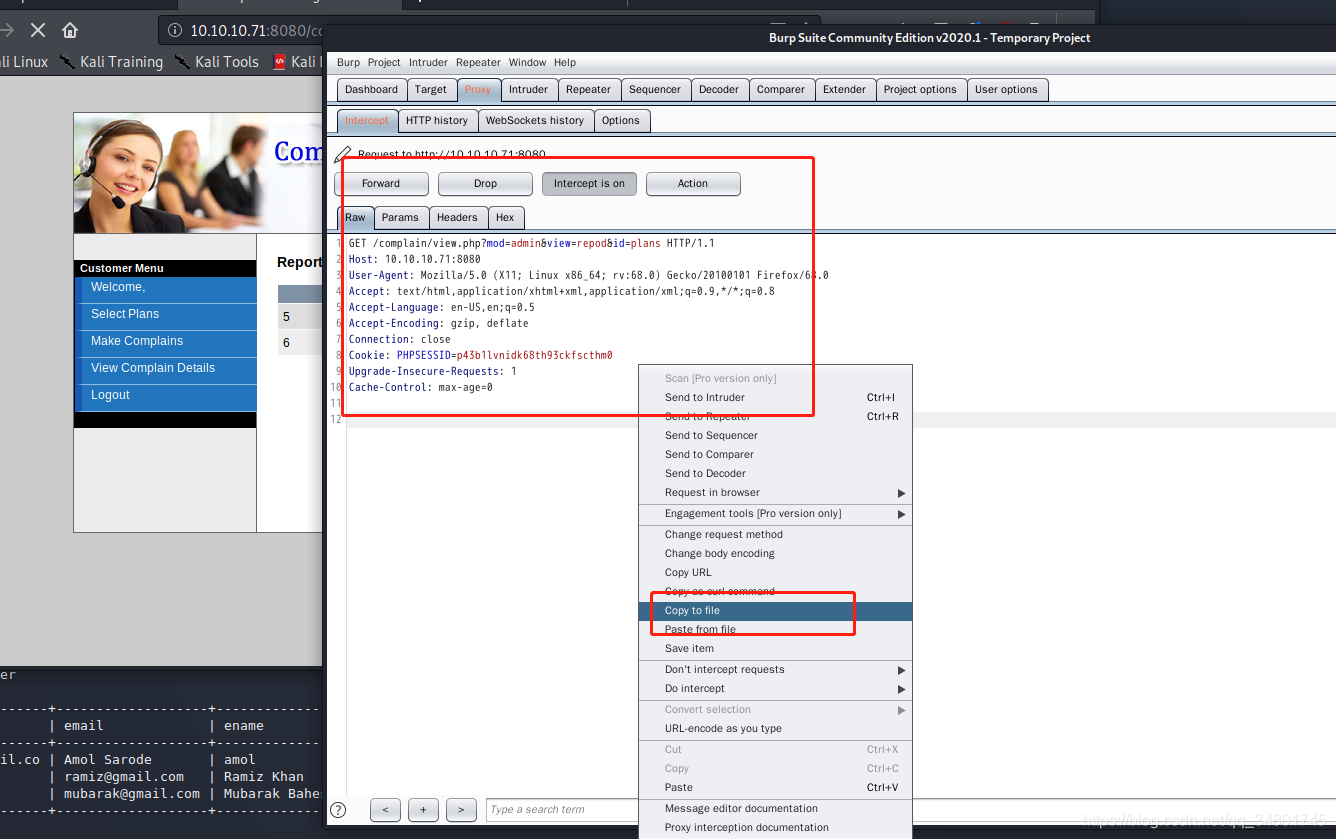Open Make Complains in Customer Menu
This screenshot has width=1336, height=839.
point(137,341)
